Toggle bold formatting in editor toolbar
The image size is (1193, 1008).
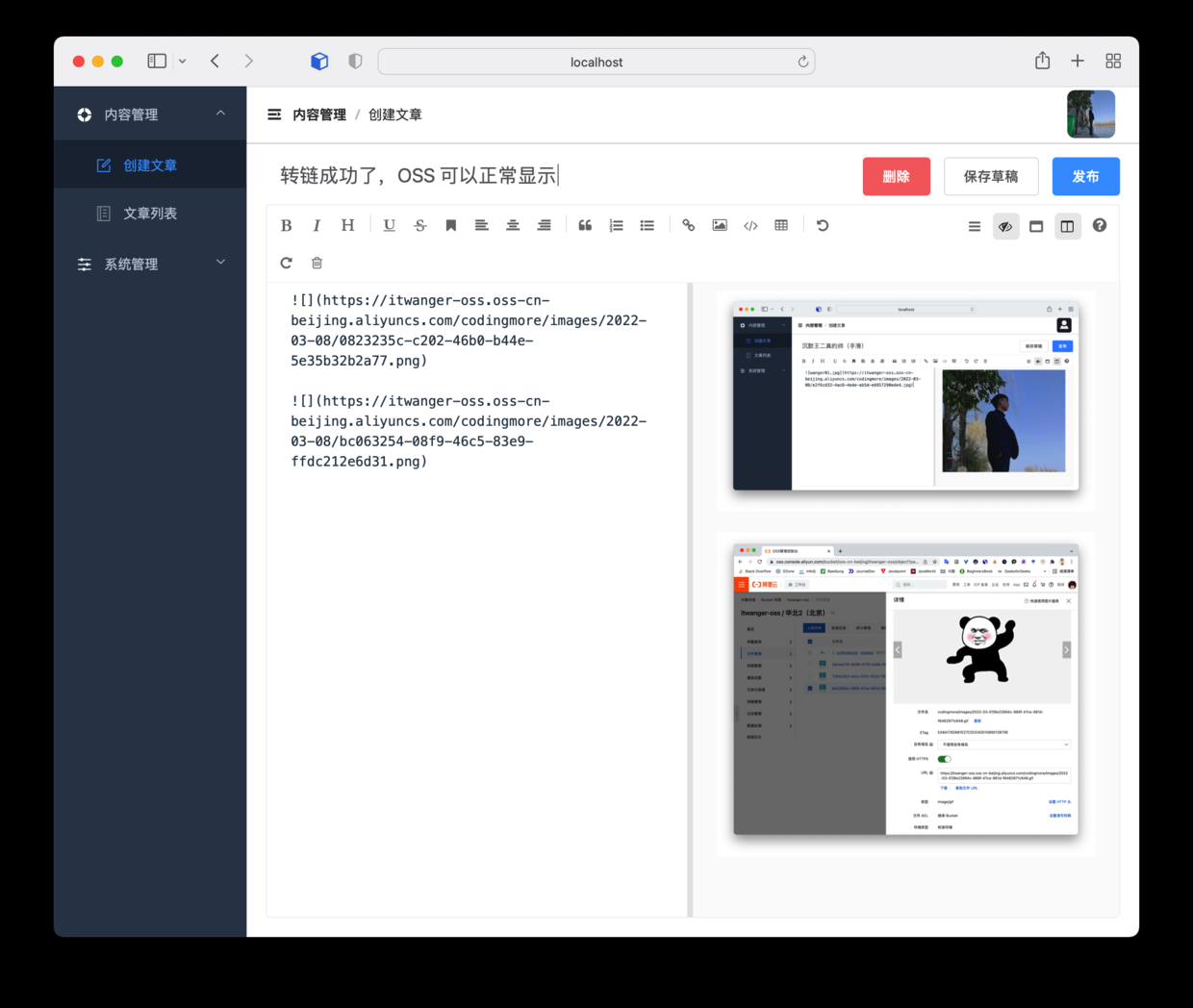point(286,226)
